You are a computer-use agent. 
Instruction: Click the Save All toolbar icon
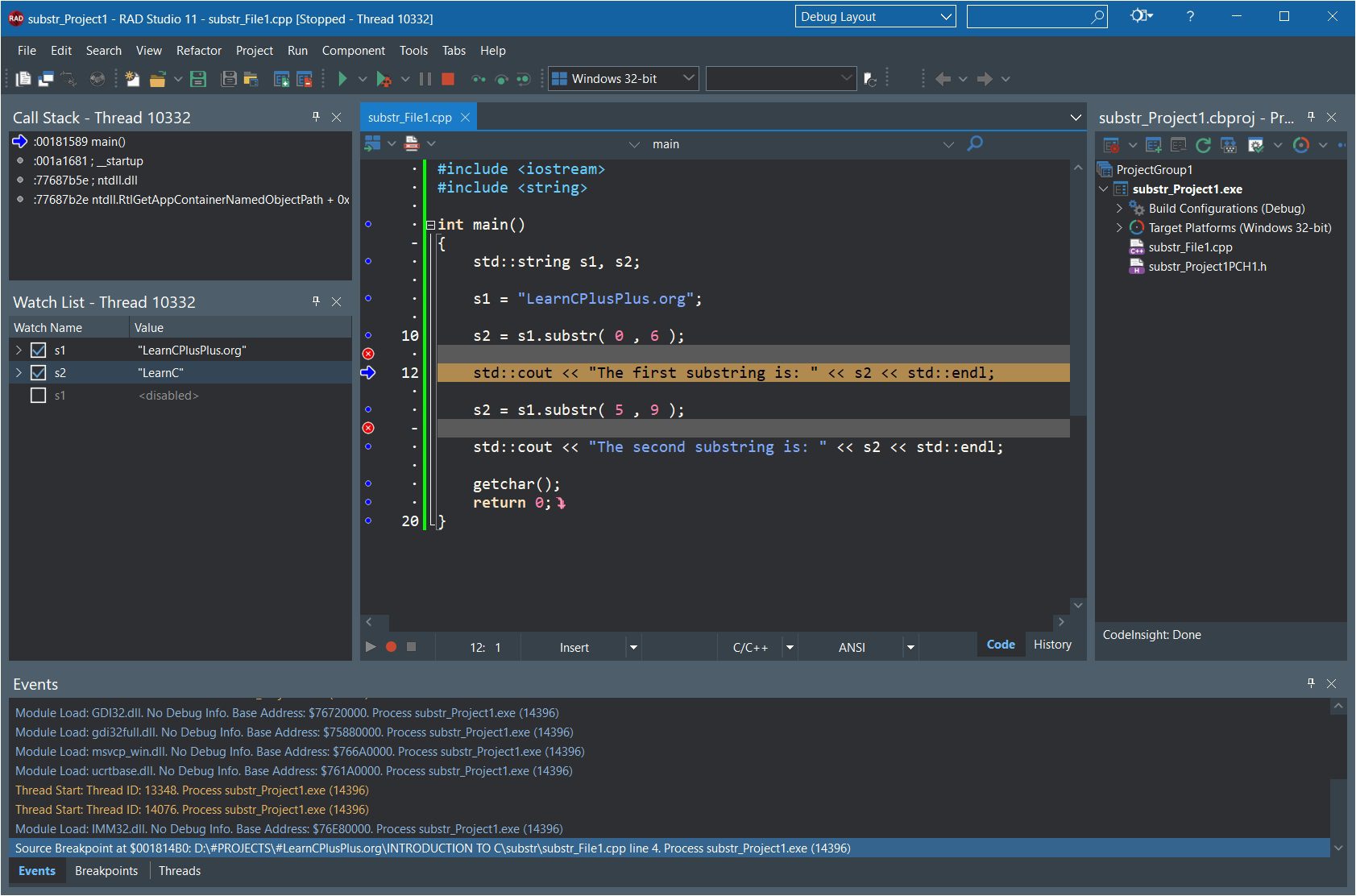tap(228, 78)
